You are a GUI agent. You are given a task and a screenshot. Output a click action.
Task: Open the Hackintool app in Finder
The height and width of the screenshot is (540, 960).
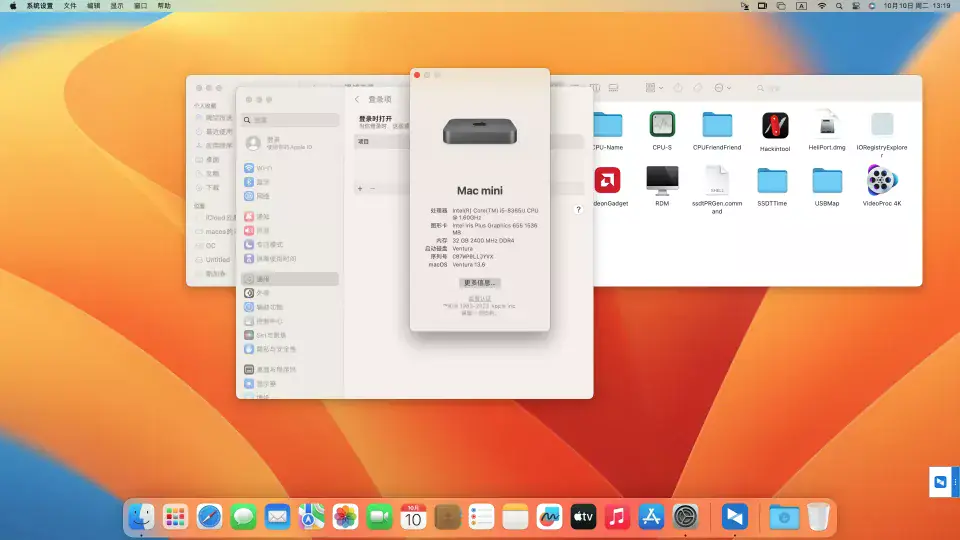[x=775, y=126]
